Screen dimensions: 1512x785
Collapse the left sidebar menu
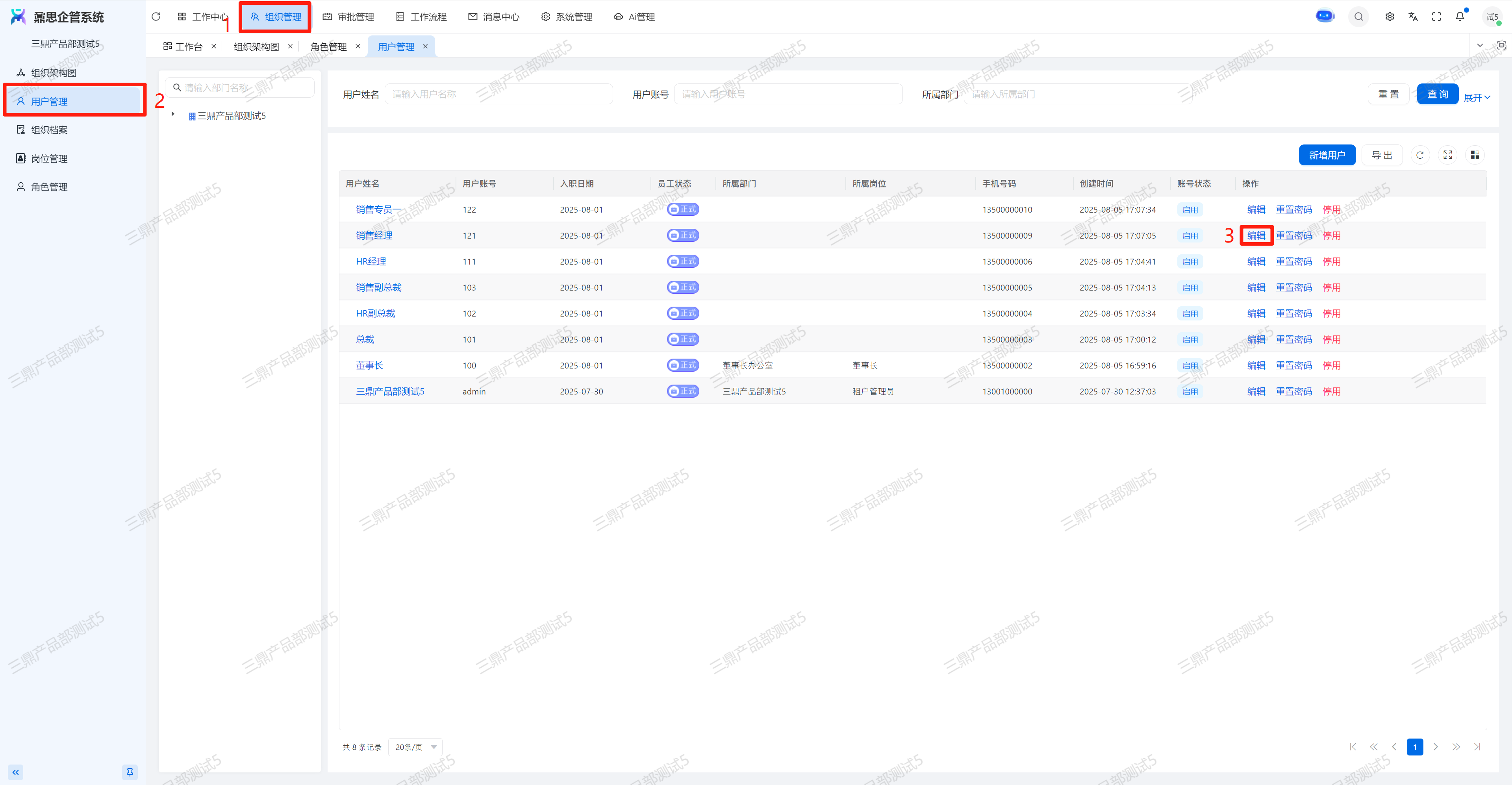pyautogui.click(x=16, y=772)
